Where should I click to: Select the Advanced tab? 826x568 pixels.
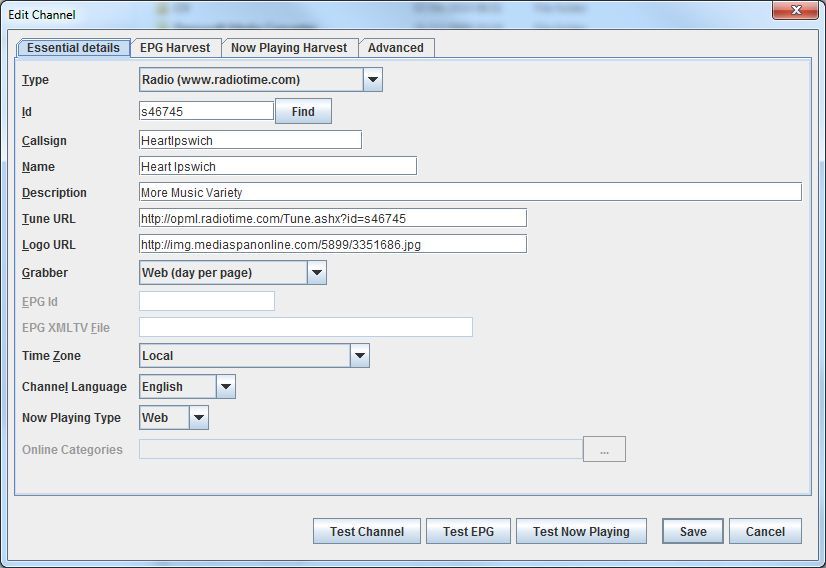point(395,48)
